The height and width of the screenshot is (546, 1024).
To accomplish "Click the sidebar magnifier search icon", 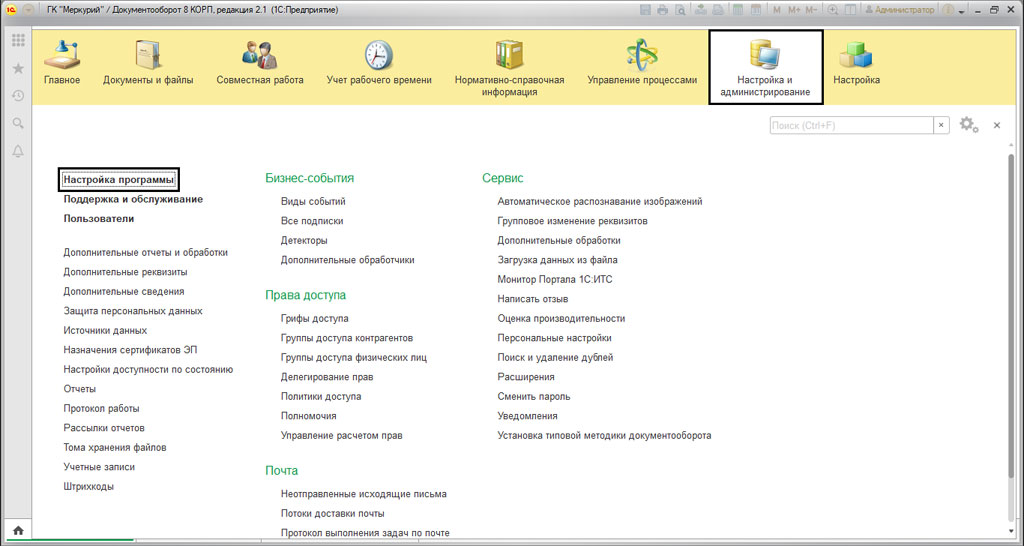I will click(18, 123).
